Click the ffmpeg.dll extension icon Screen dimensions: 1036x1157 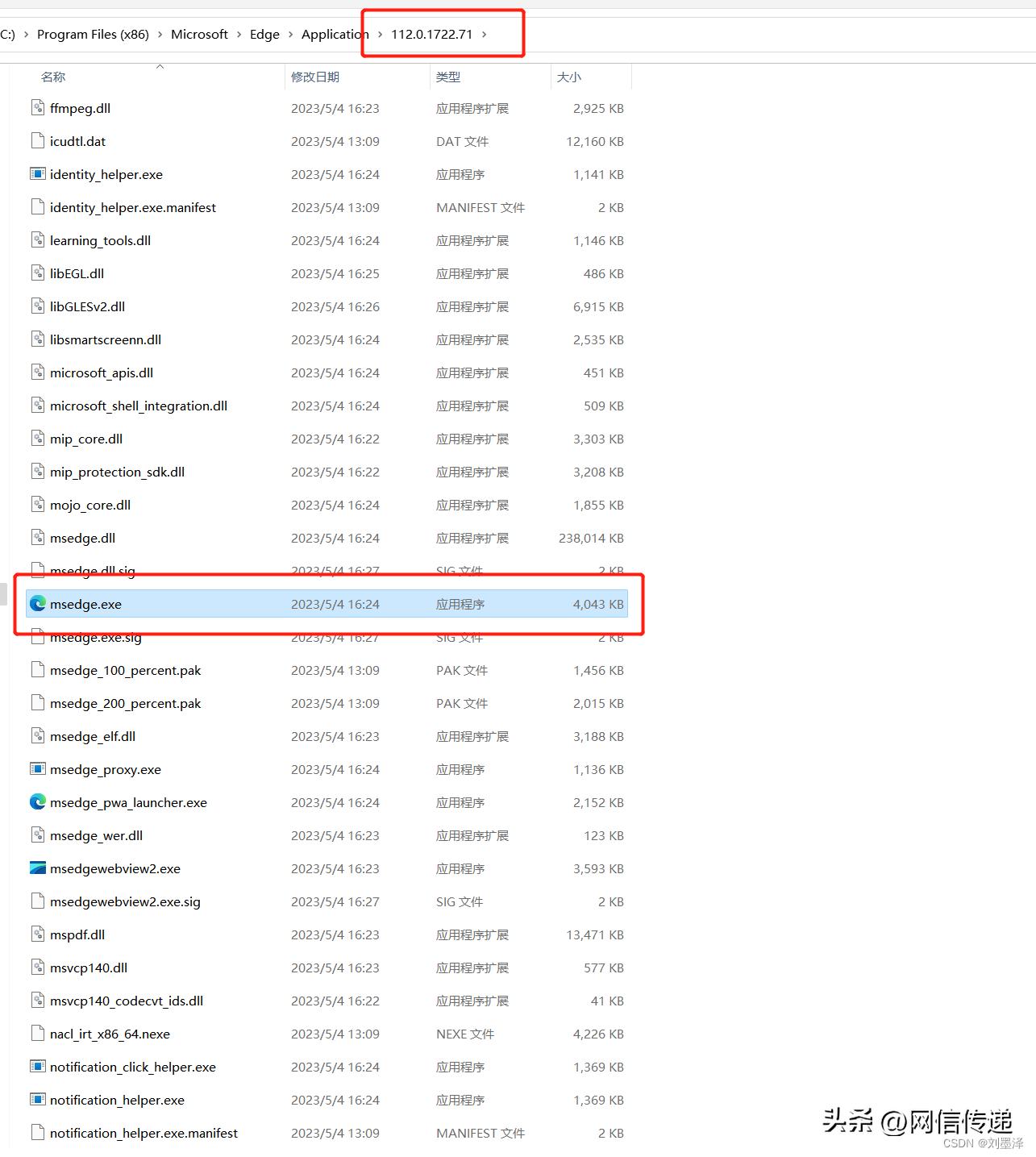point(38,107)
